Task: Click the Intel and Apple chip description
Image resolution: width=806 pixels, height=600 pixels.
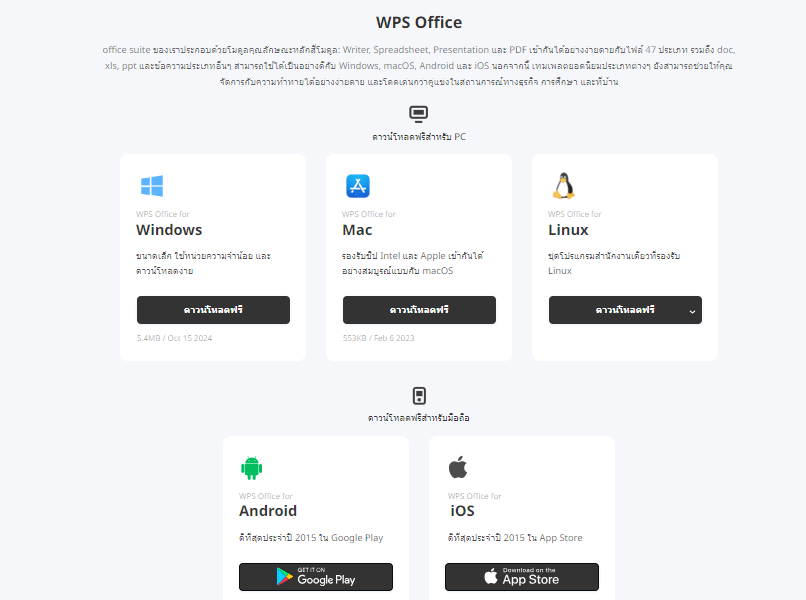Action: point(413,263)
